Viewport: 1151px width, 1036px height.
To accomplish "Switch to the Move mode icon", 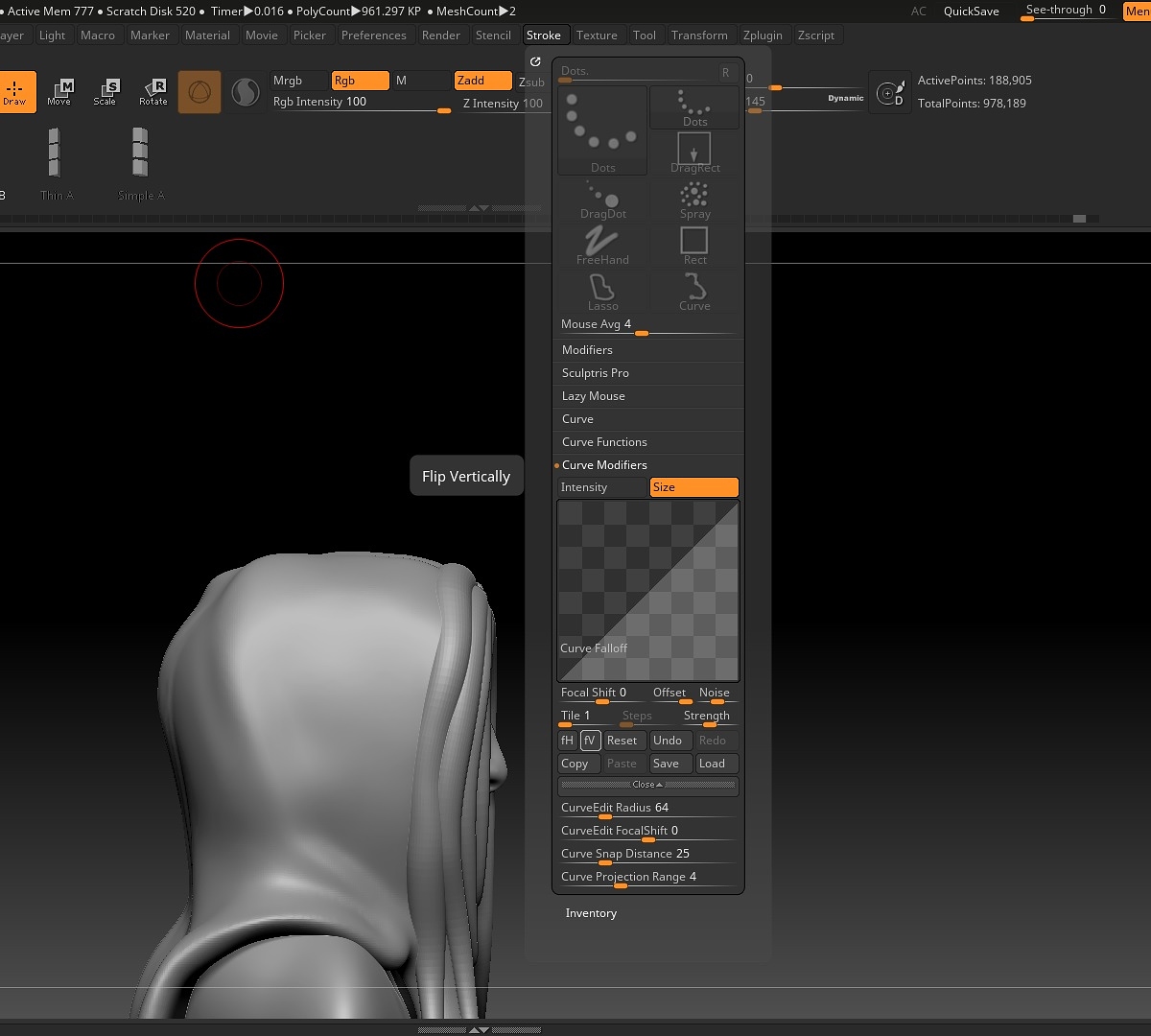I will [x=59, y=92].
